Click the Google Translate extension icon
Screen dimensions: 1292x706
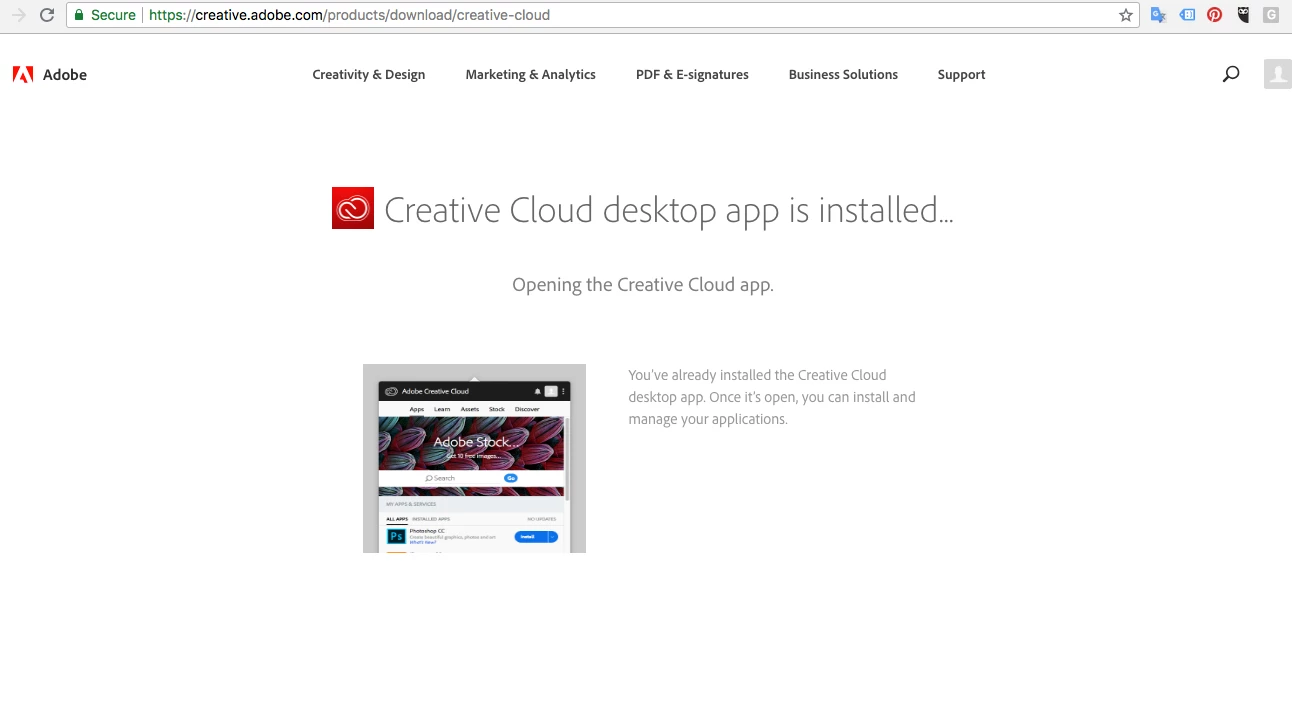(x=1158, y=15)
